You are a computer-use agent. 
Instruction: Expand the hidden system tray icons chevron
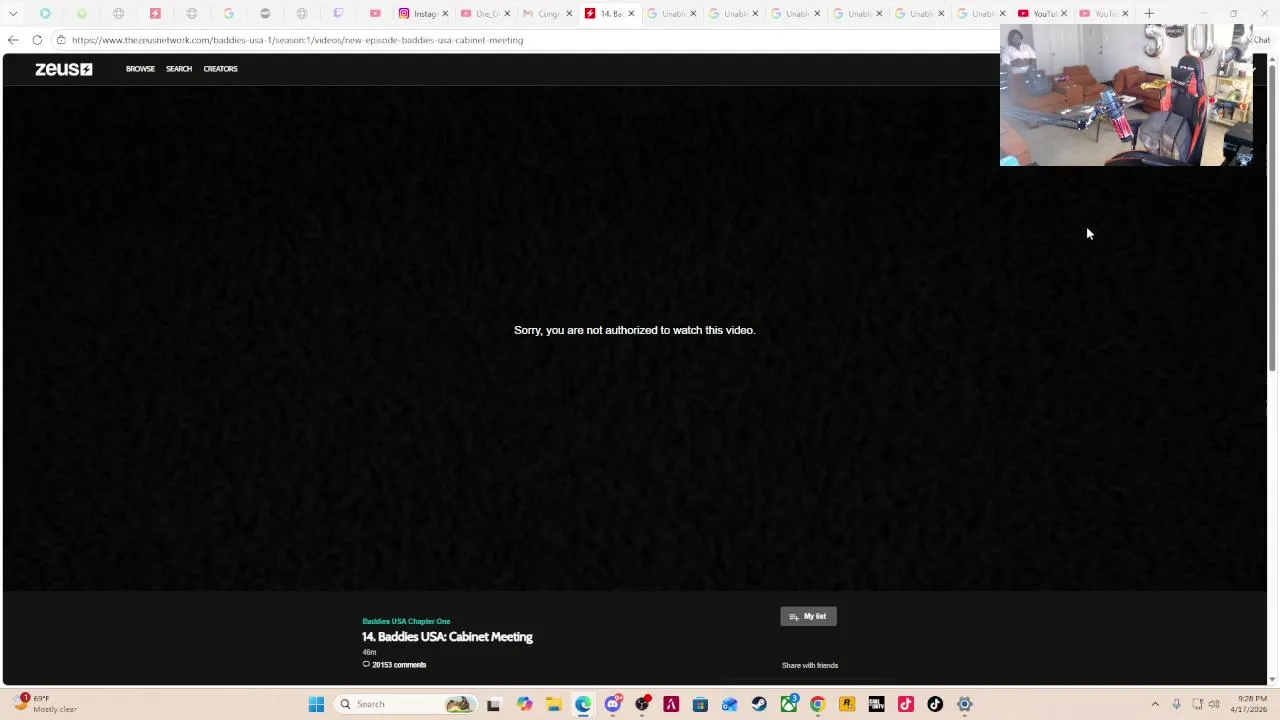pos(1155,704)
